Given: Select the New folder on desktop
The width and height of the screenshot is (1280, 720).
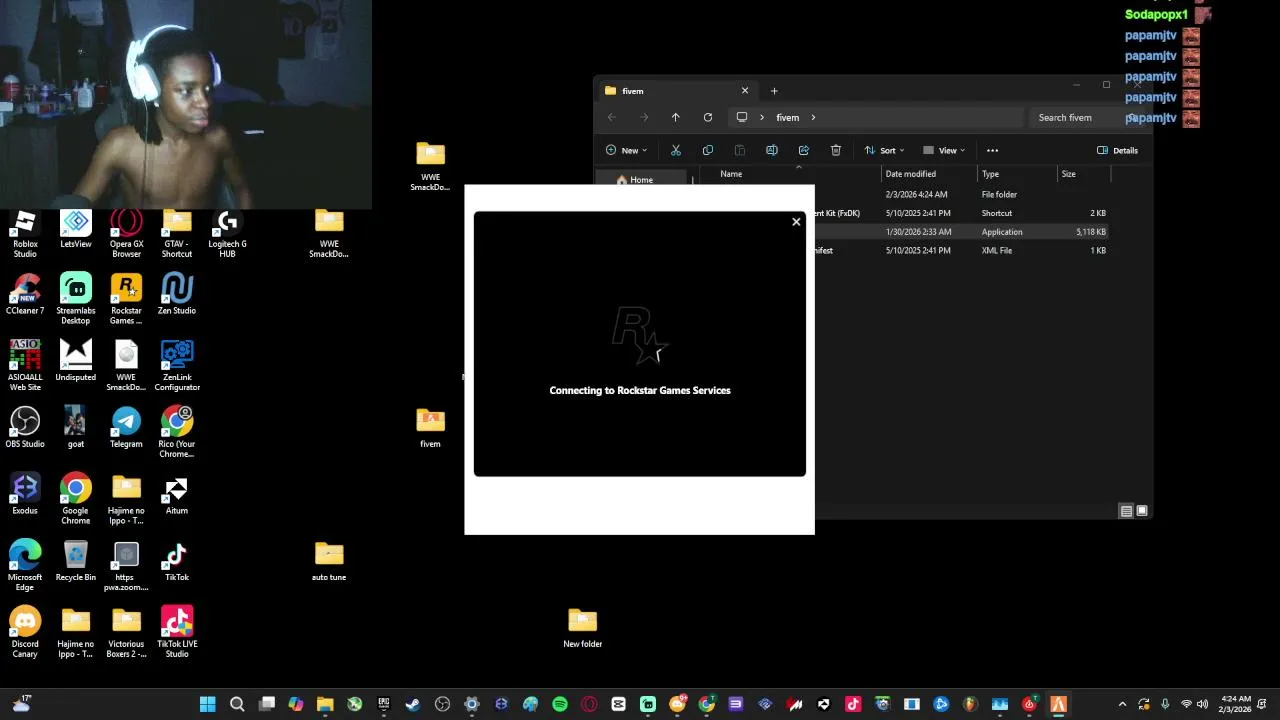Looking at the screenshot, I should click(582, 629).
